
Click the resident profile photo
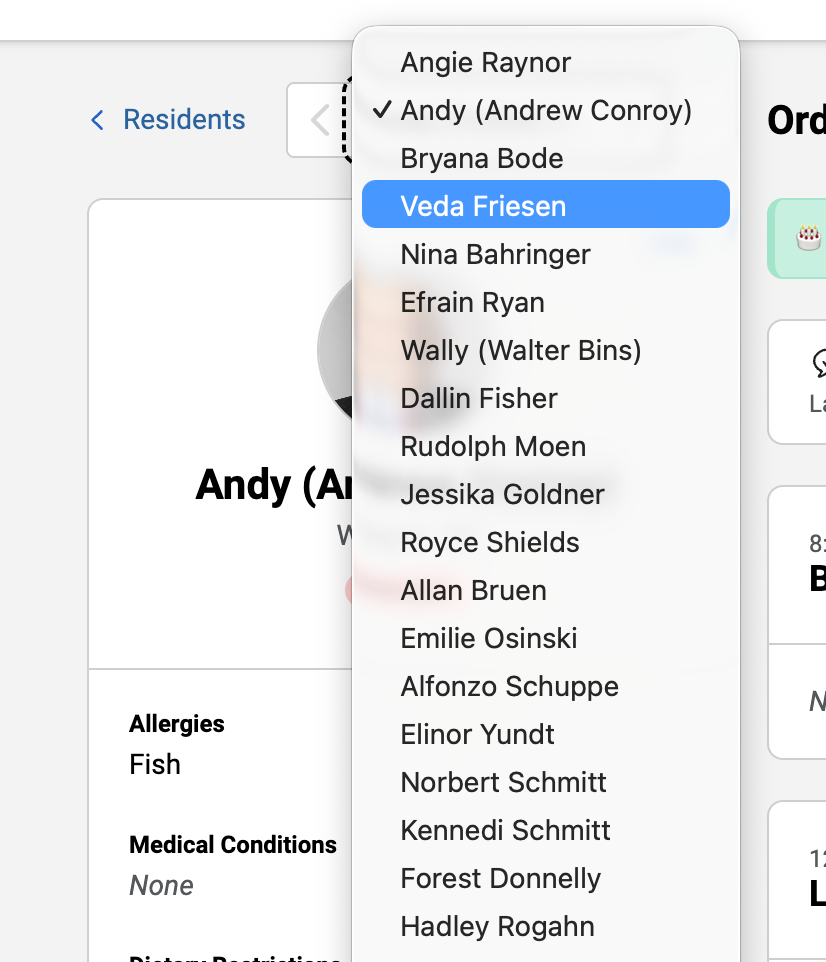coord(335,350)
